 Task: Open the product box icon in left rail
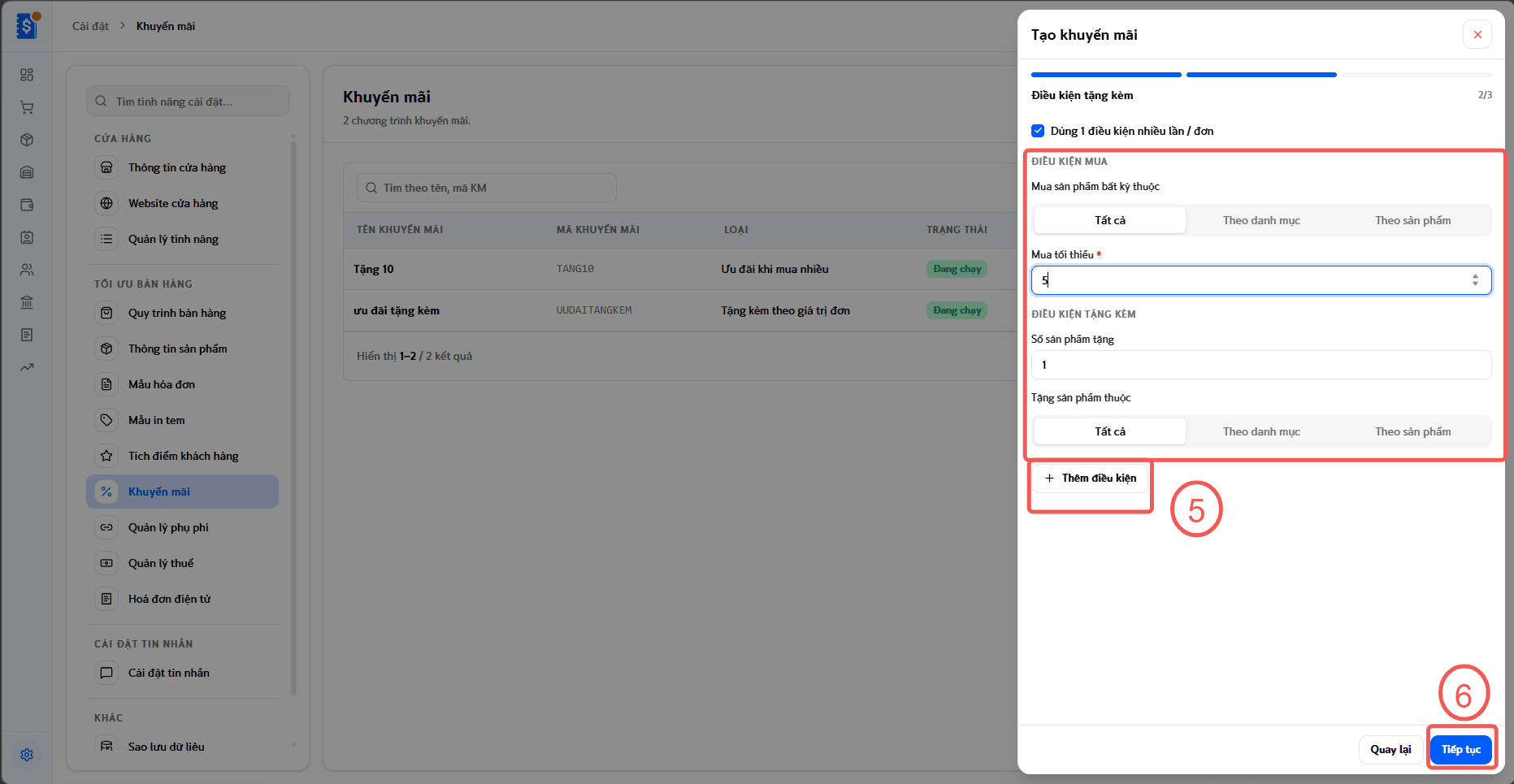pos(27,140)
